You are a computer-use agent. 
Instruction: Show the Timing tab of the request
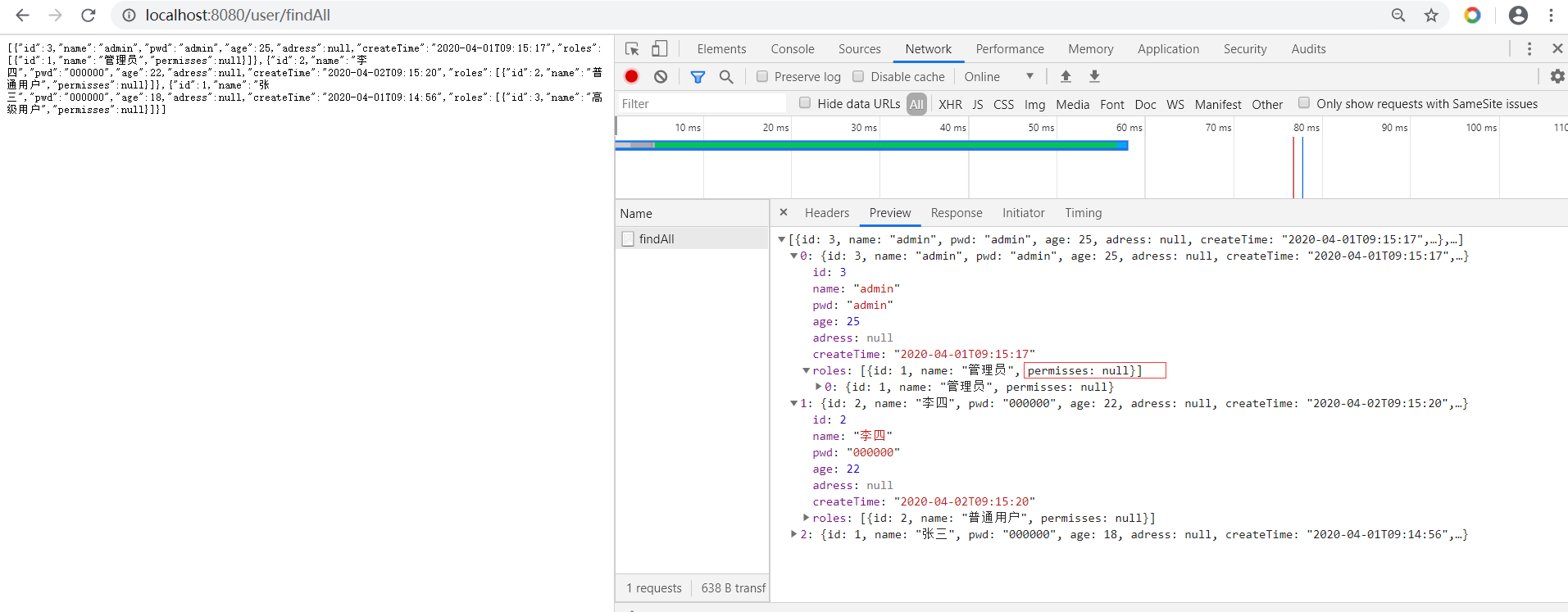point(1084,213)
